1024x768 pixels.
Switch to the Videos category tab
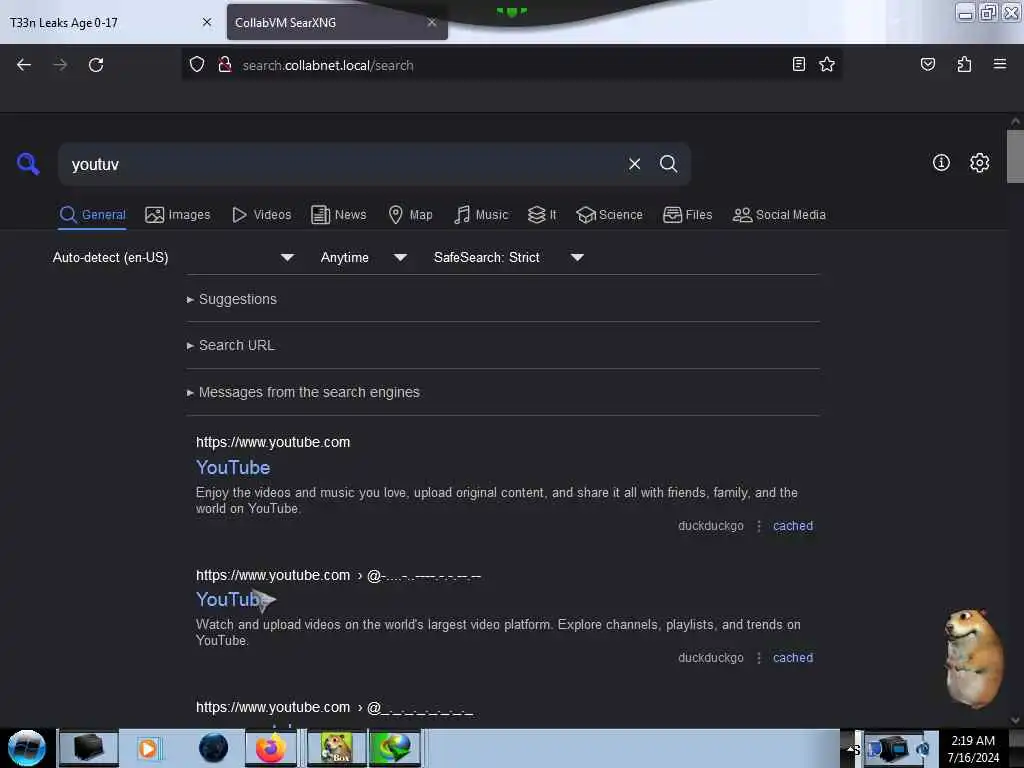(261, 215)
